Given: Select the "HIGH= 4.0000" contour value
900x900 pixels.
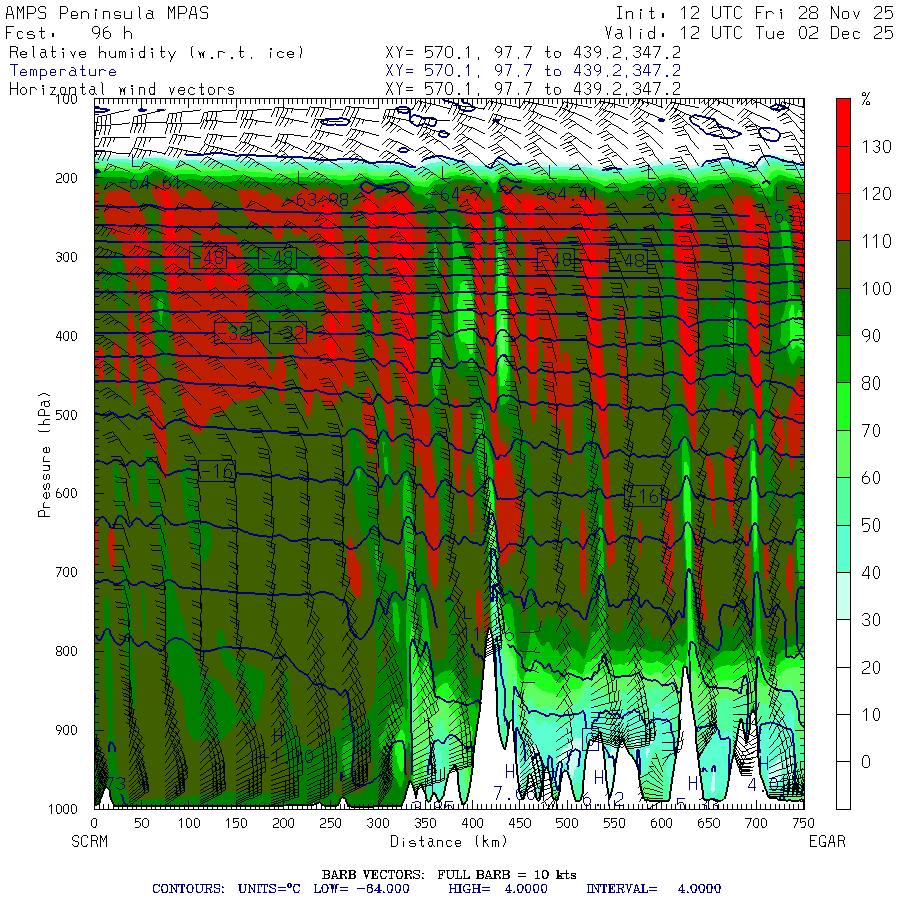Looking at the screenshot, I should (498, 889).
